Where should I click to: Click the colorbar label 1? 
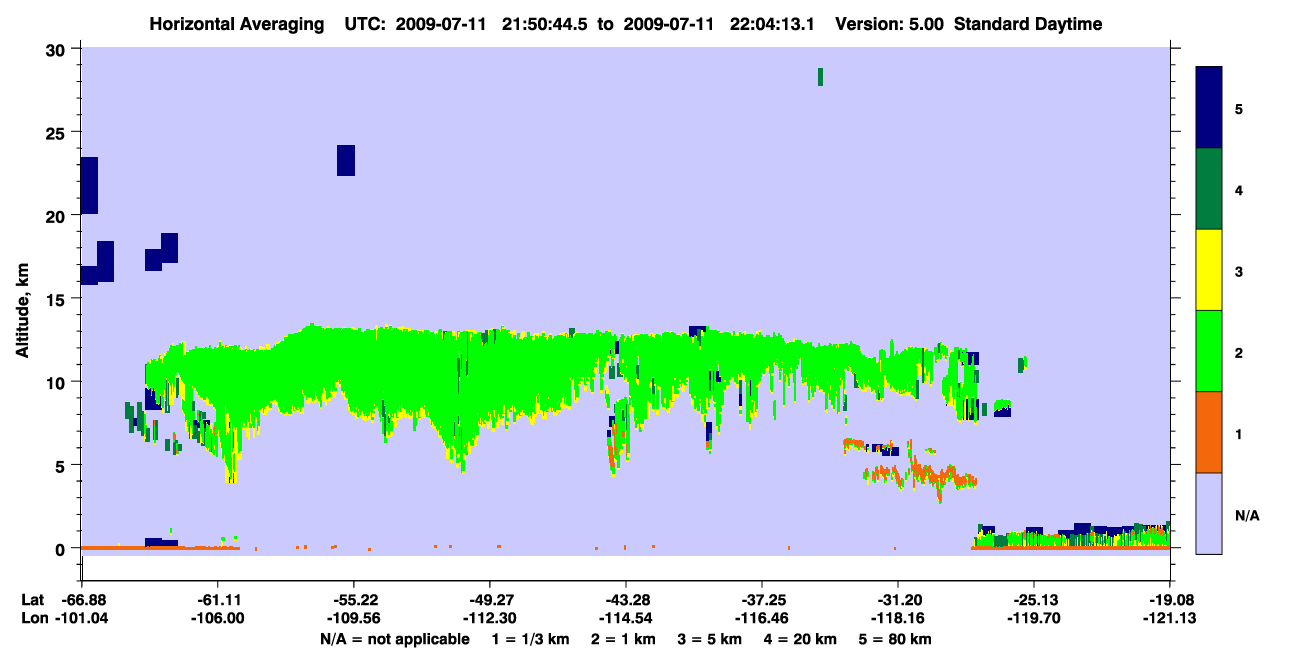coord(1239,433)
